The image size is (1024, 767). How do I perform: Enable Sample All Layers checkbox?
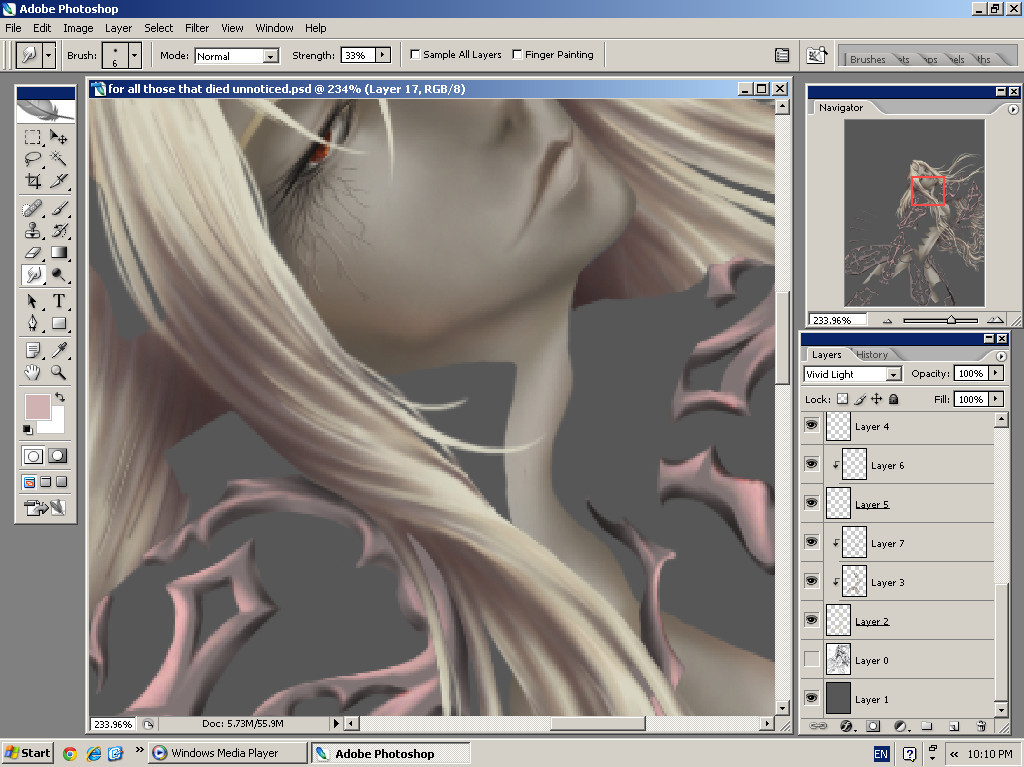coord(415,55)
